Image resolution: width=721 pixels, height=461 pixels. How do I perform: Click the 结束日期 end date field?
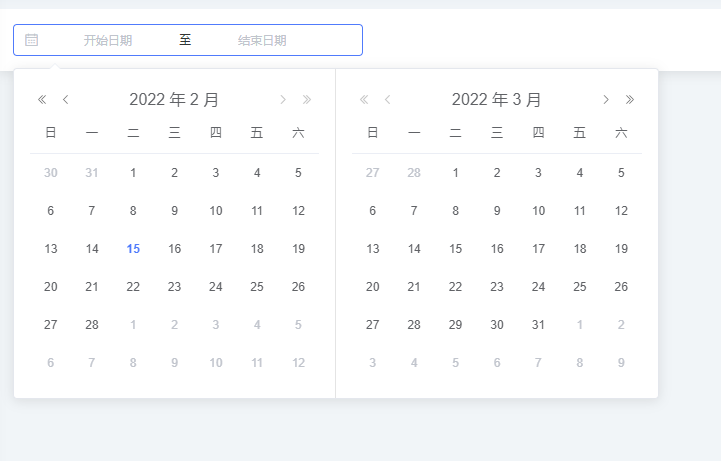[x=262, y=40]
